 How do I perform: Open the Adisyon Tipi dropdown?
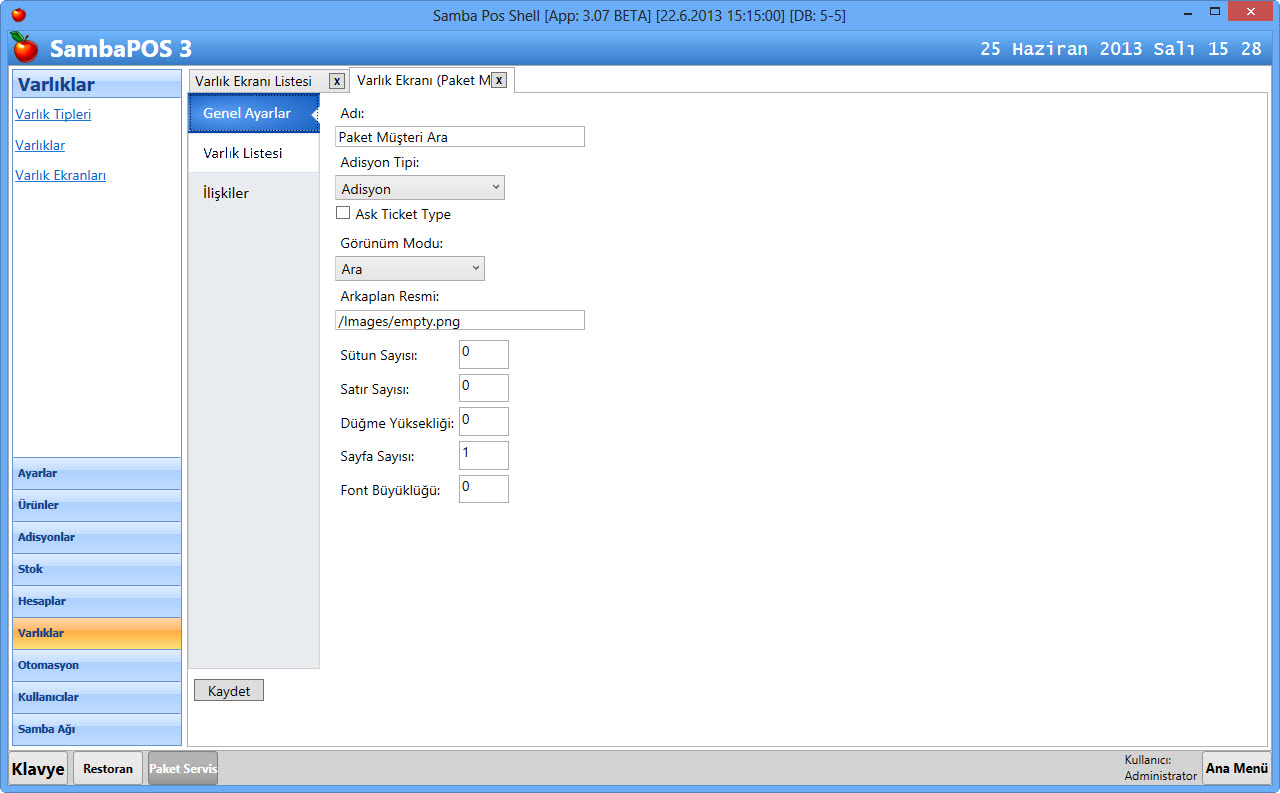[420, 188]
